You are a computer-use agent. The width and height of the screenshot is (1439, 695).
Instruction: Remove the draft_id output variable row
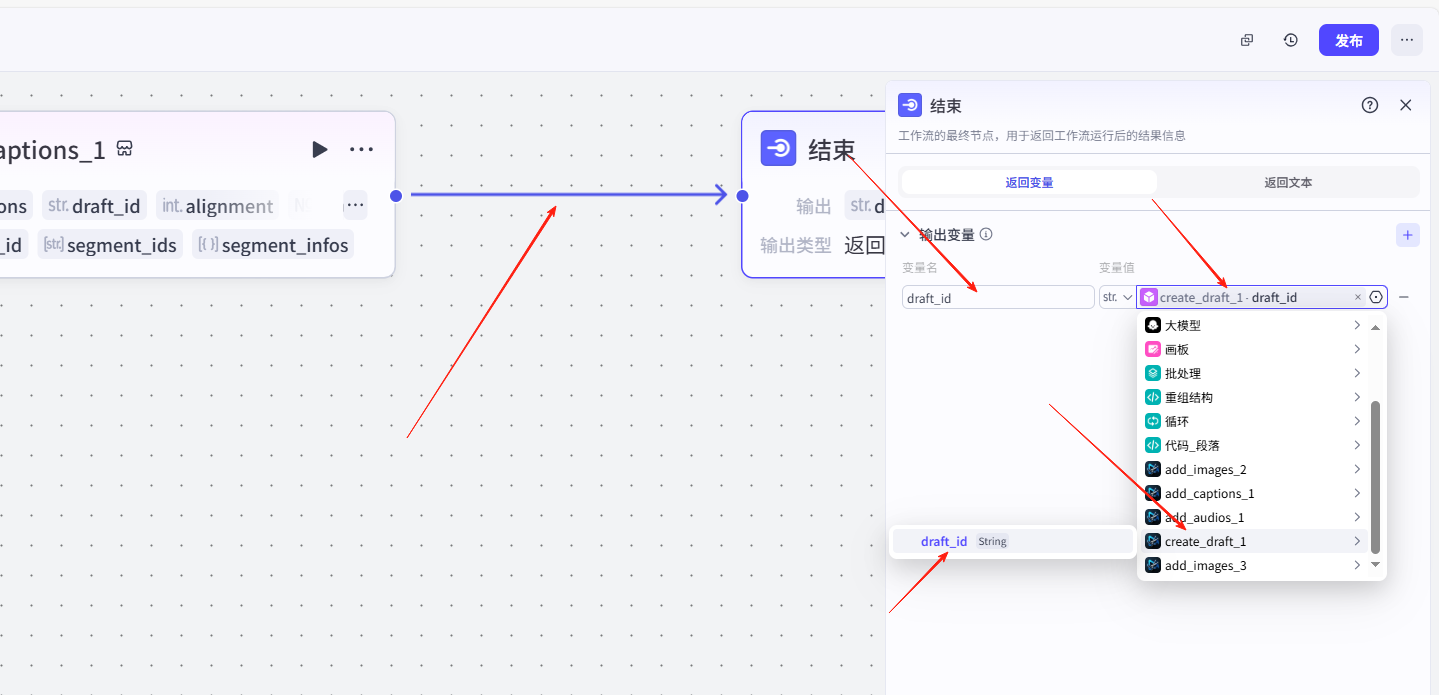click(x=1404, y=297)
